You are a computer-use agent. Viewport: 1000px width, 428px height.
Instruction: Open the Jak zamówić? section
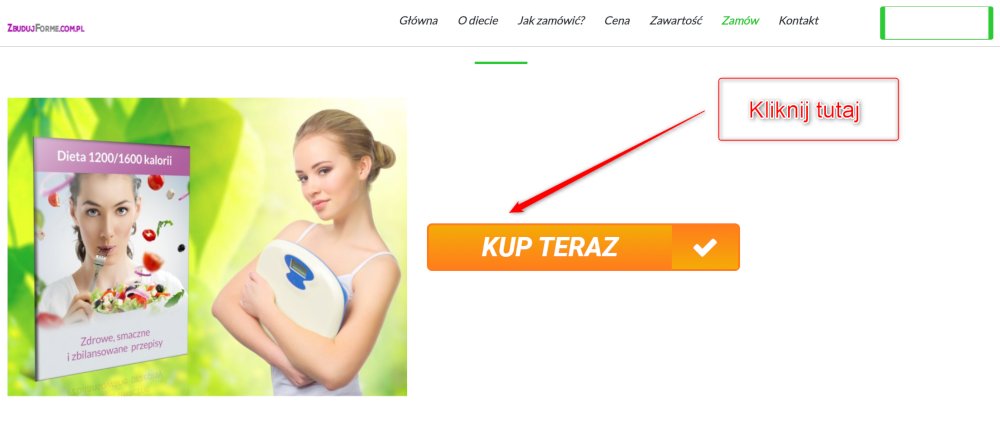tap(551, 20)
